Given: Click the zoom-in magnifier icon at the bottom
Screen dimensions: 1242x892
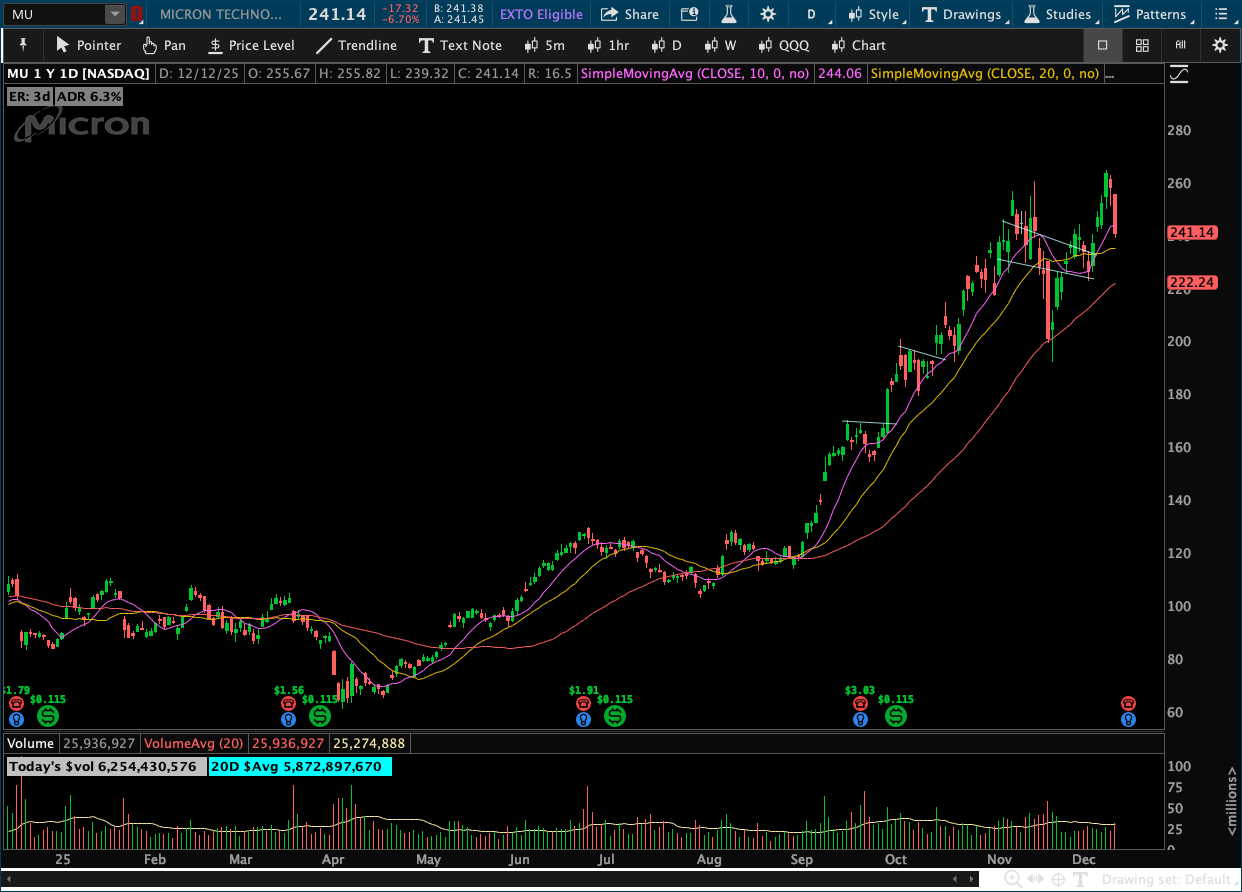Looking at the screenshot, I should pyautogui.click(x=1013, y=879).
